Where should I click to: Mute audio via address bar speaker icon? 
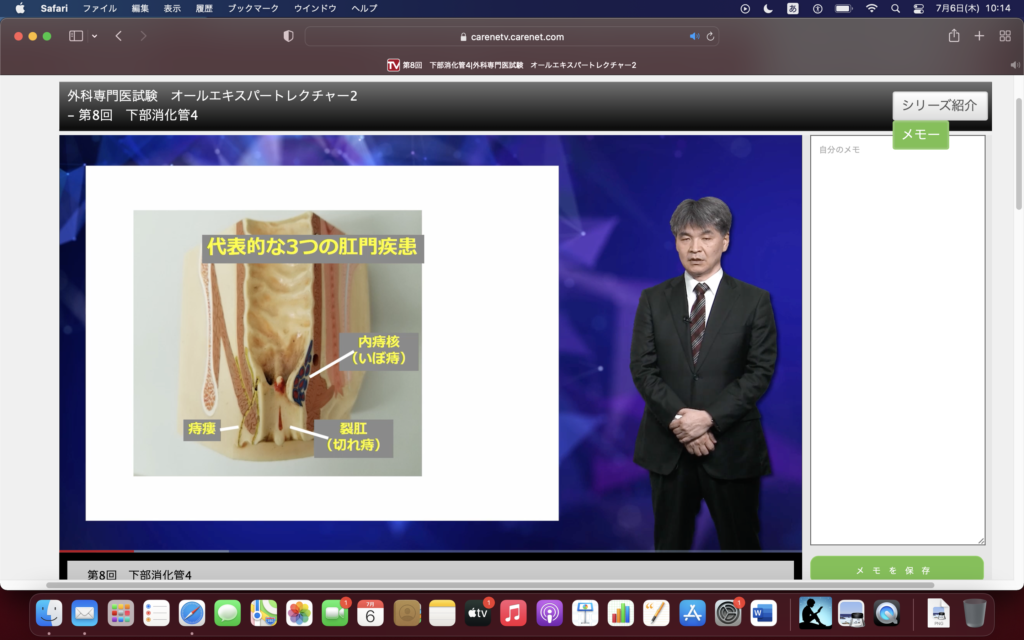pos(694,37)
